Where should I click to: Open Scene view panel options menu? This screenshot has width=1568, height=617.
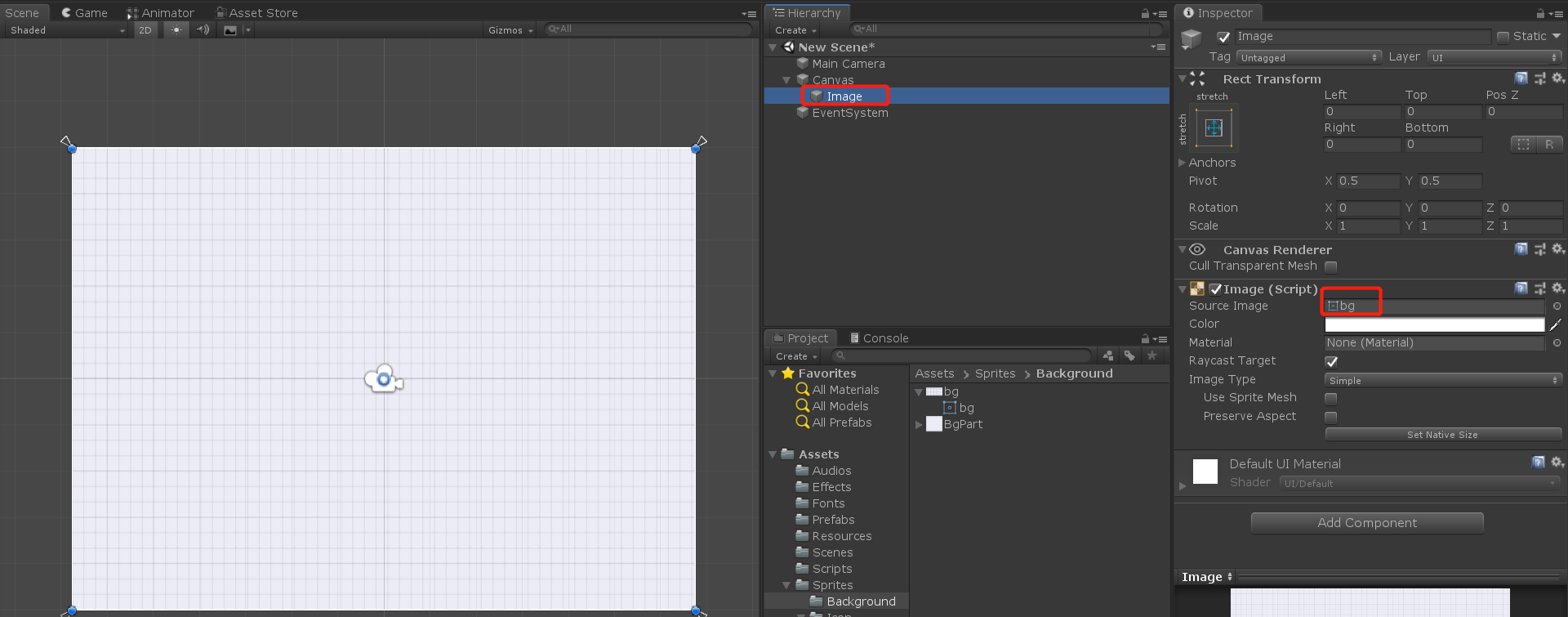click(749, 13)
